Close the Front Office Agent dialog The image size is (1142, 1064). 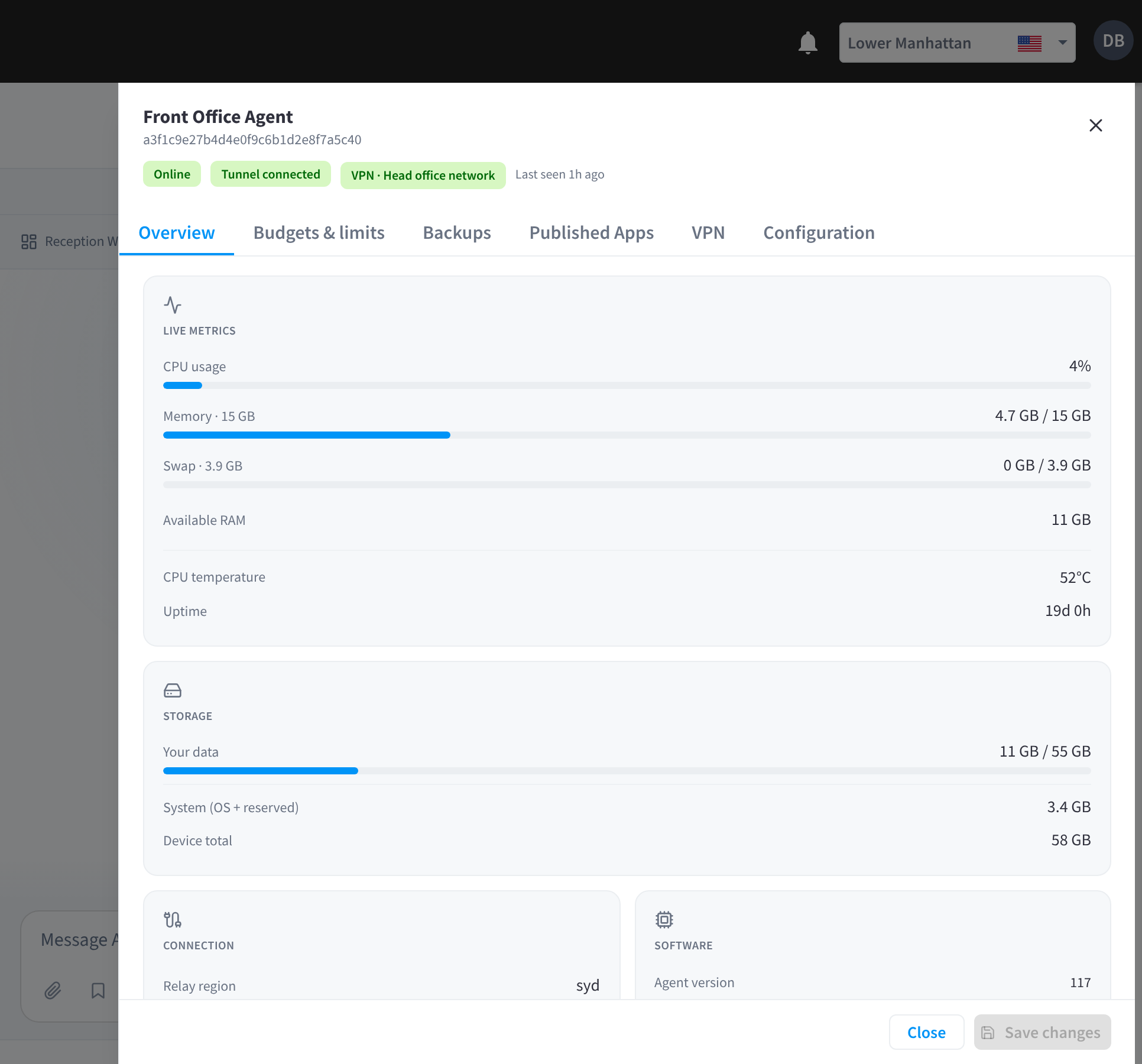pyautogui.click(x=1095, y=125)
